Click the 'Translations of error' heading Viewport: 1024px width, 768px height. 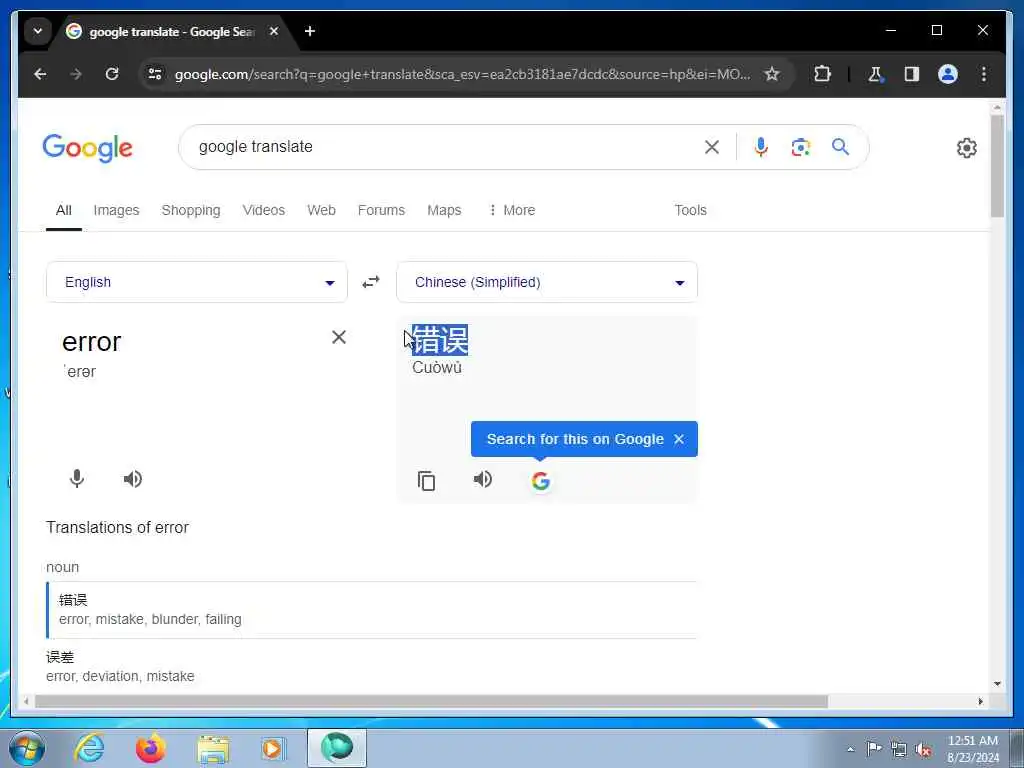pyautogui.click(x=118, y=528)
